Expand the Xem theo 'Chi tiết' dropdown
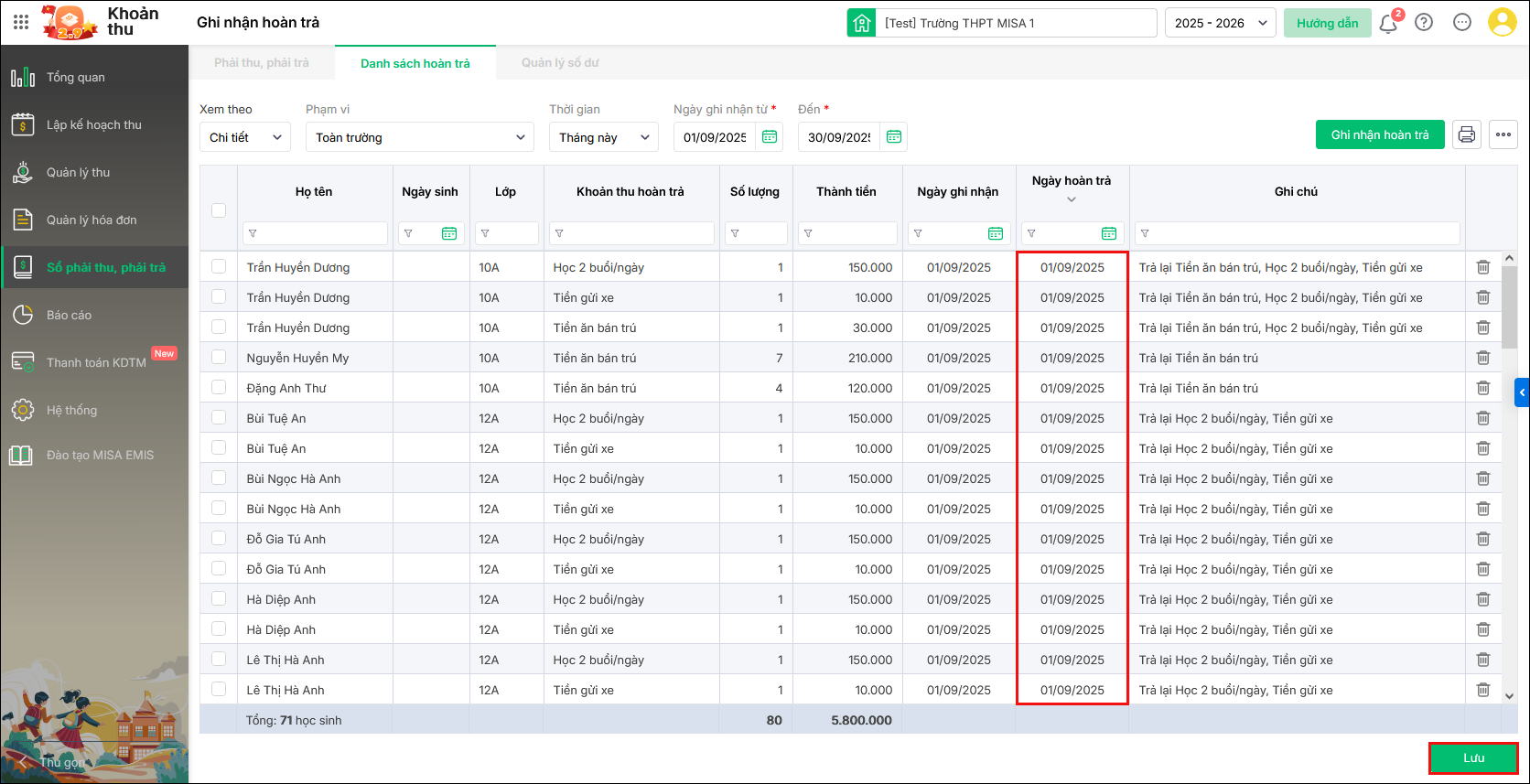Screen dimensions: 1530x784 click(244, 137)
